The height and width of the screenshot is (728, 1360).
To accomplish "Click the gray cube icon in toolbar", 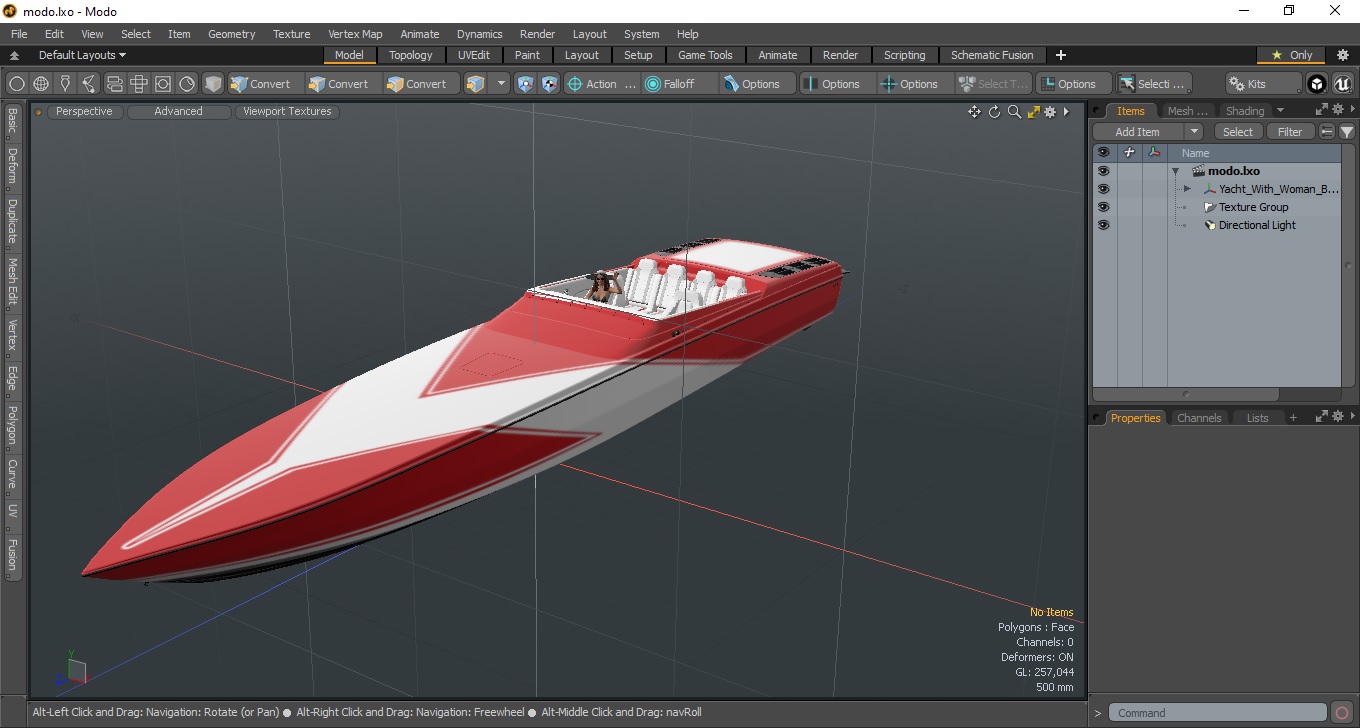I will [213, 84].
